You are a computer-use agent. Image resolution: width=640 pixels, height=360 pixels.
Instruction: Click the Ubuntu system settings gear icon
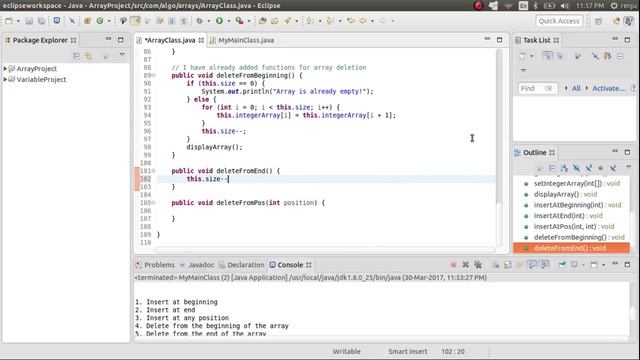pyautogui.click(x=614, y=6)
